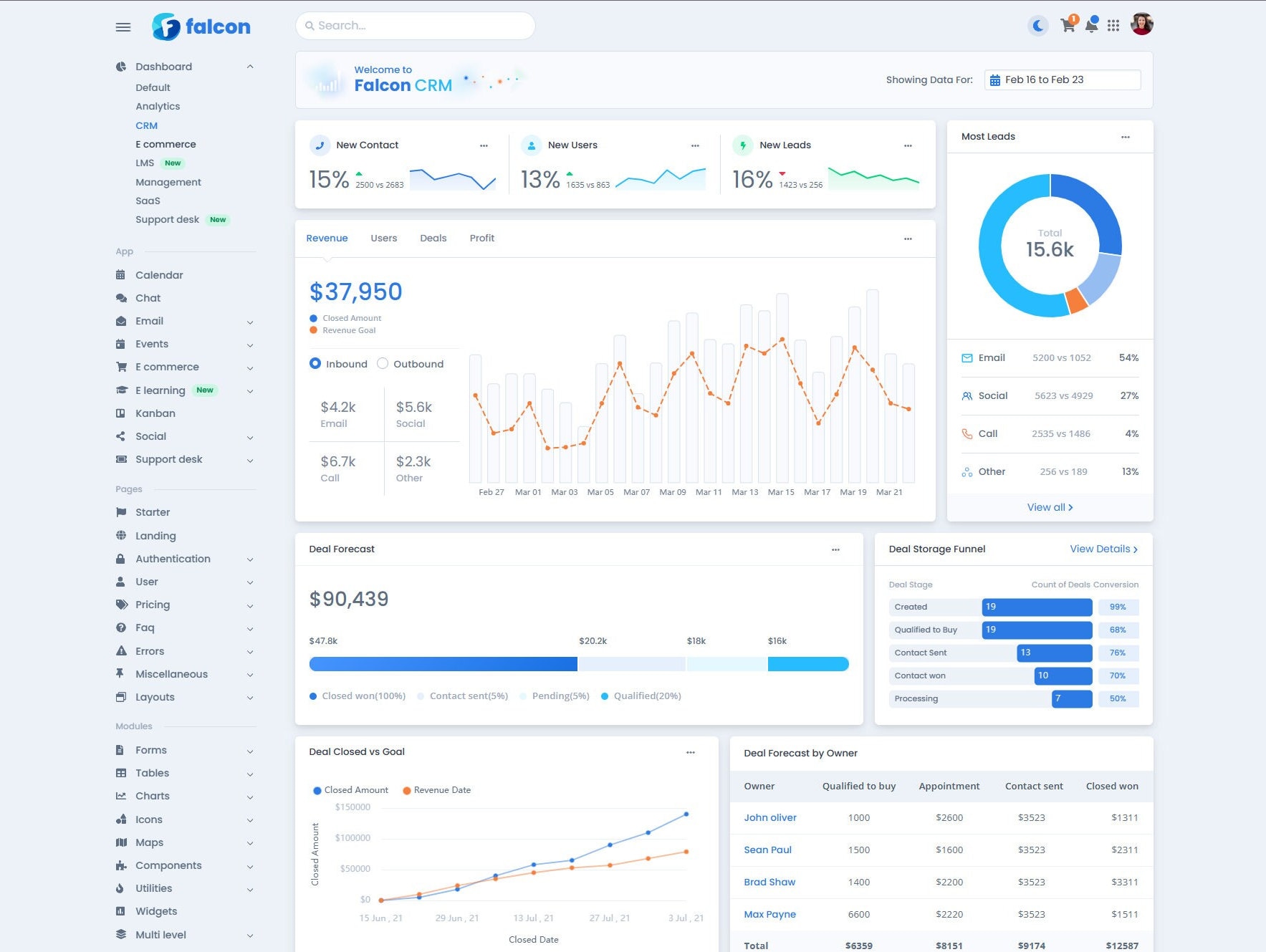1266x952 pixels.
Task: Toggle dark mode with the moon icon
Action: tap(1037, 25)
